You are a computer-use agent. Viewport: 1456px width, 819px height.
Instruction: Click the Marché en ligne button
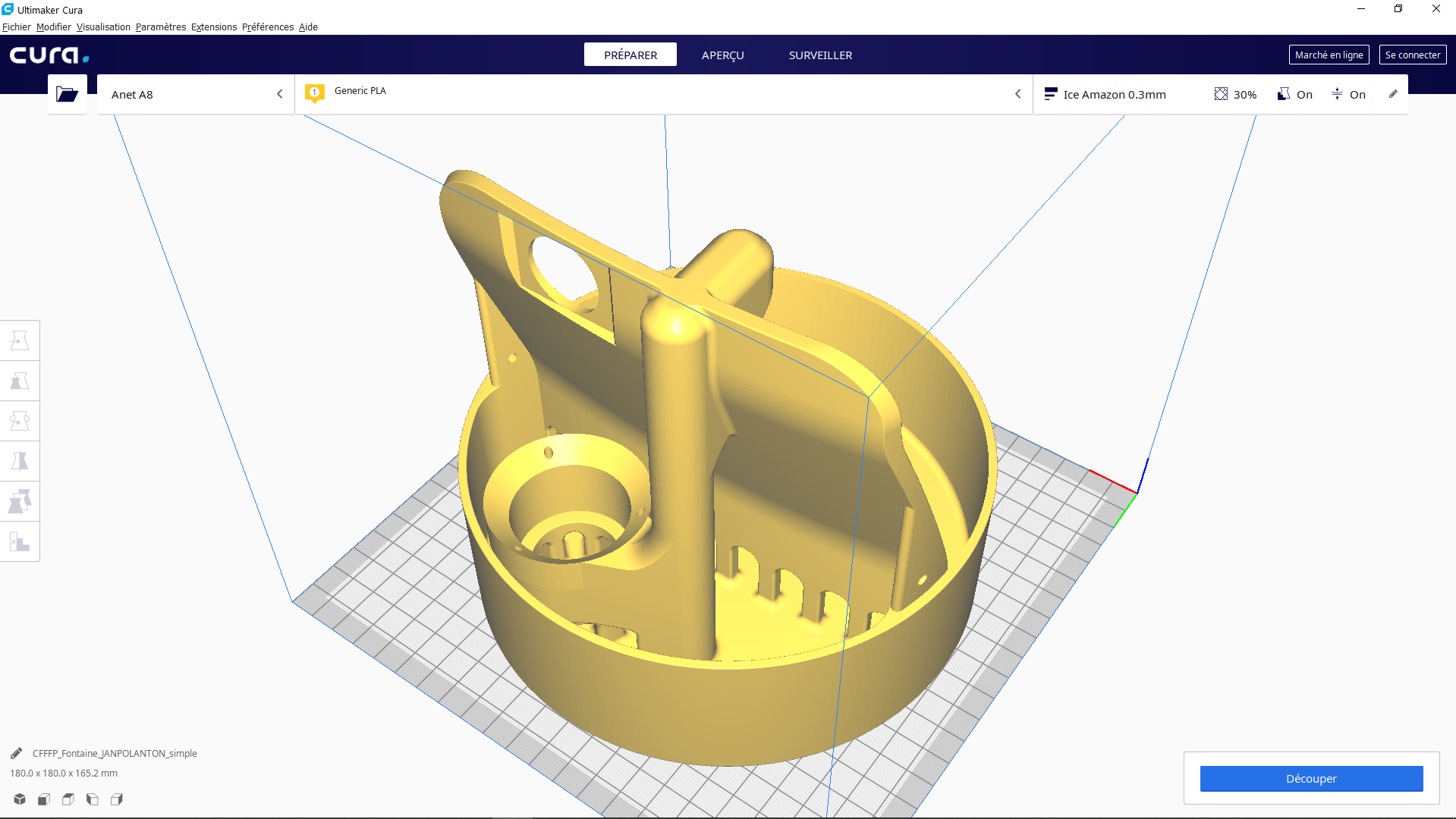(x=1329, y=55)
